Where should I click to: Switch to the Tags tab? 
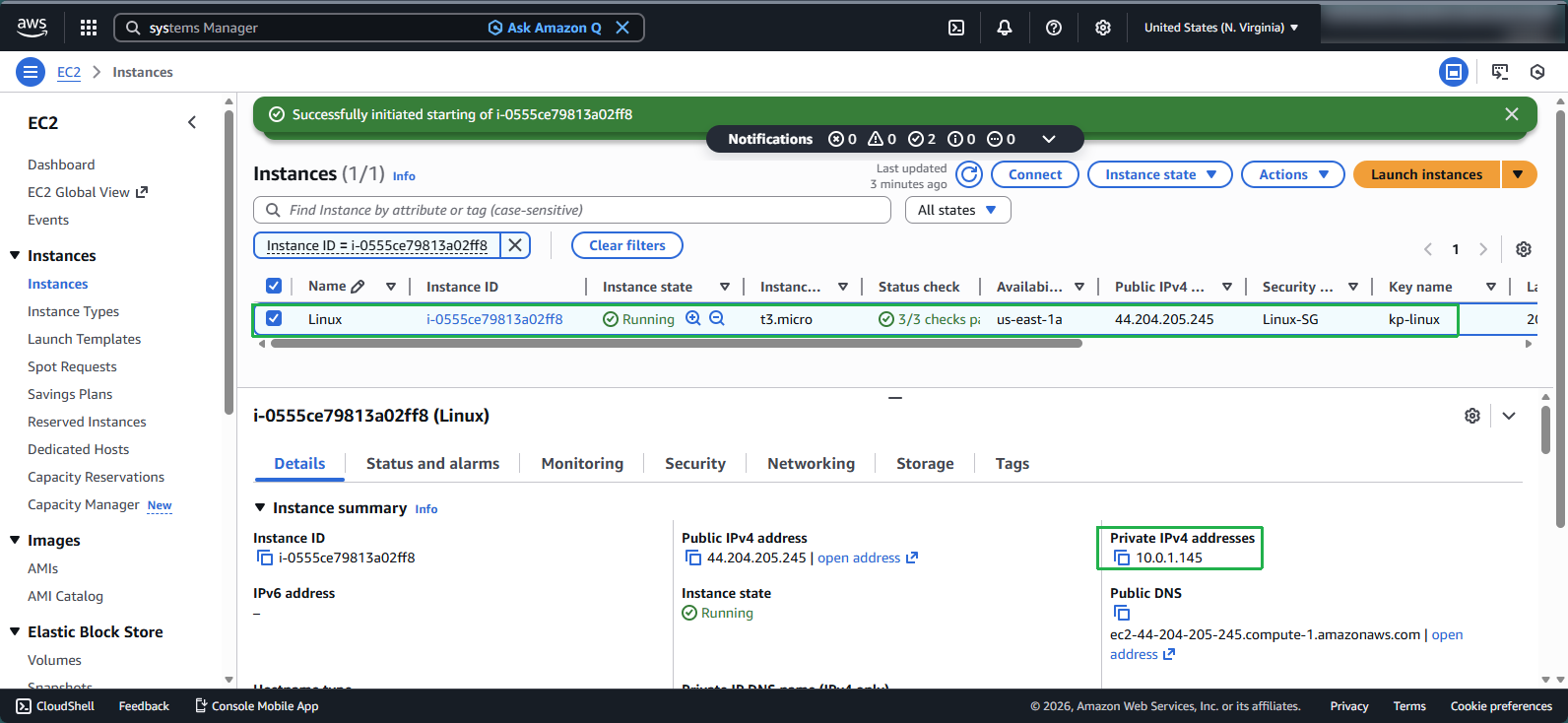1013,463
